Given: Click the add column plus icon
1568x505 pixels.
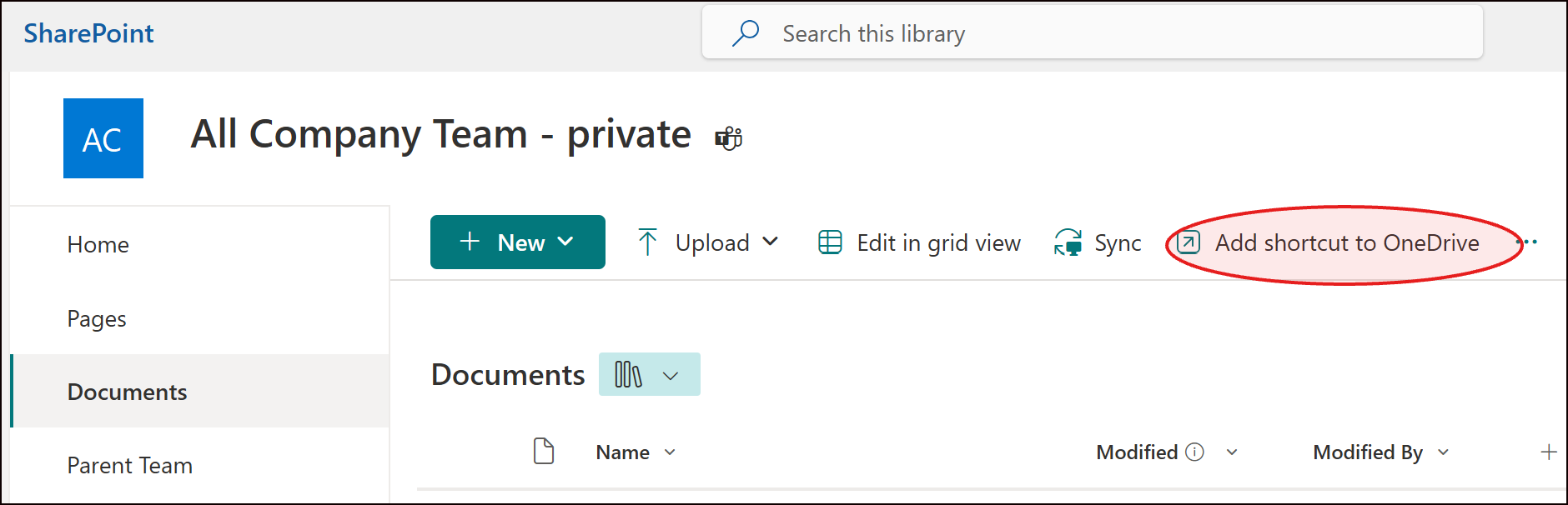Looking at the screenshot, I should 1548,452.
